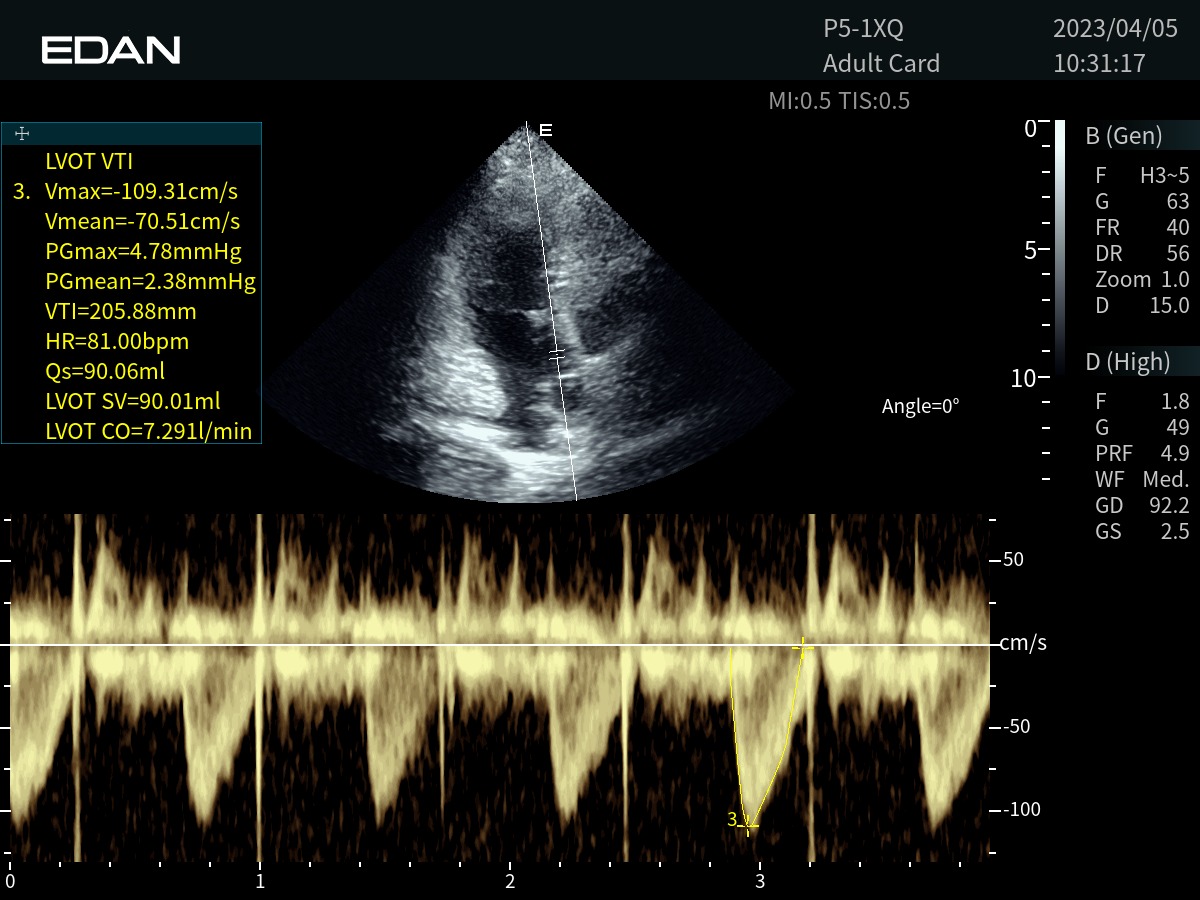Click the Zoom 1.0 parameter
Screen dimensions: 1200x900
[x=1142, y=279]
